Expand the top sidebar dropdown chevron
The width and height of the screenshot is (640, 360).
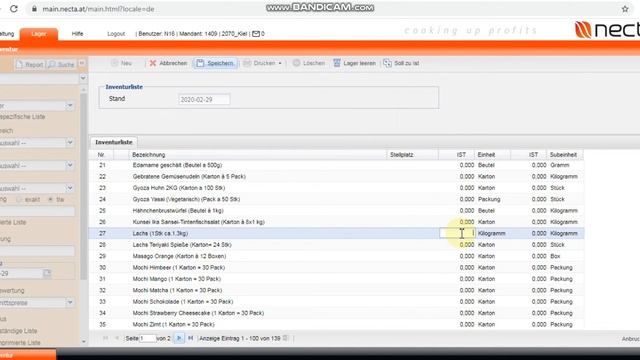pos(83,78)
